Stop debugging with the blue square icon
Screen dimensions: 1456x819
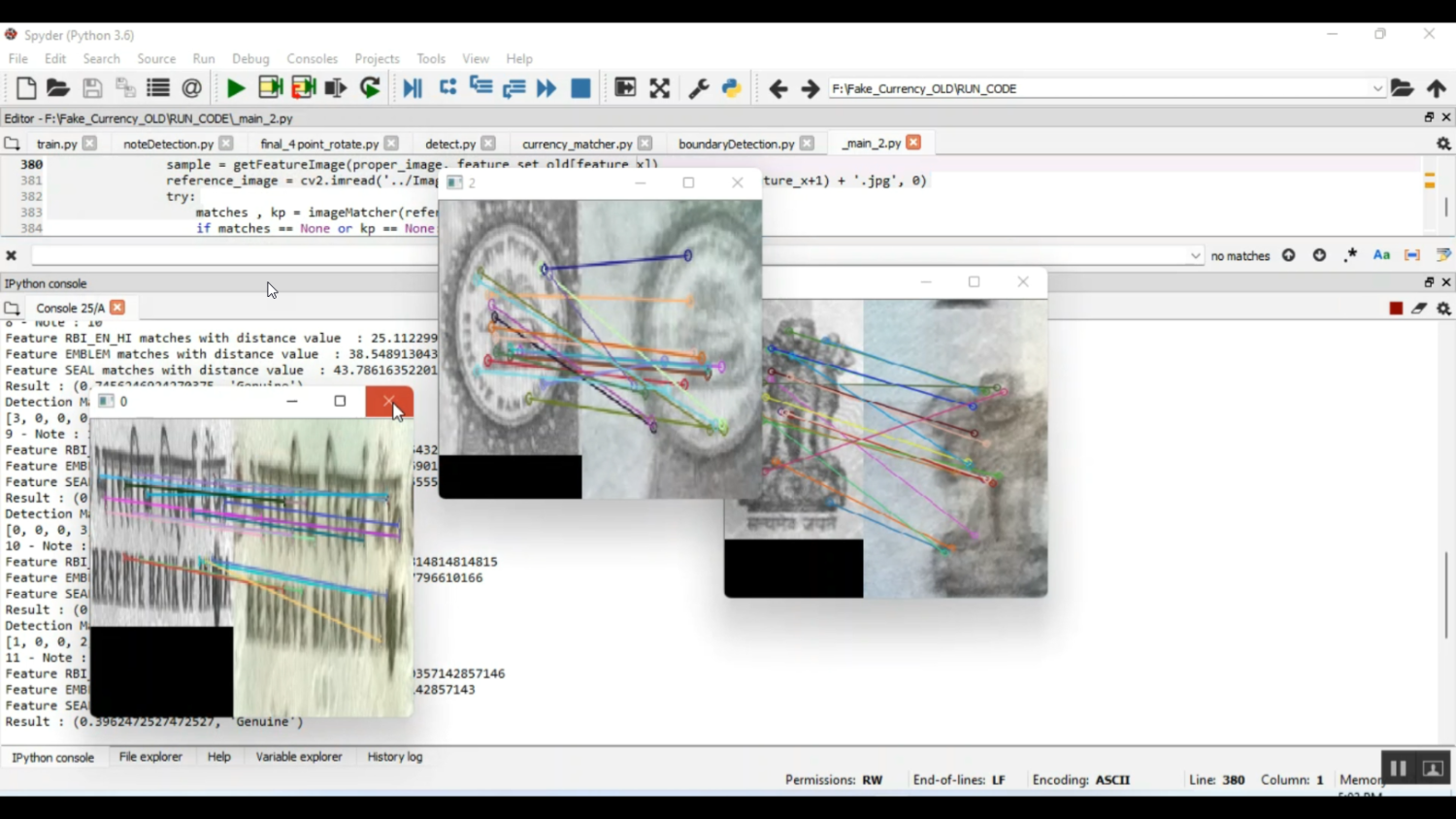580,88
